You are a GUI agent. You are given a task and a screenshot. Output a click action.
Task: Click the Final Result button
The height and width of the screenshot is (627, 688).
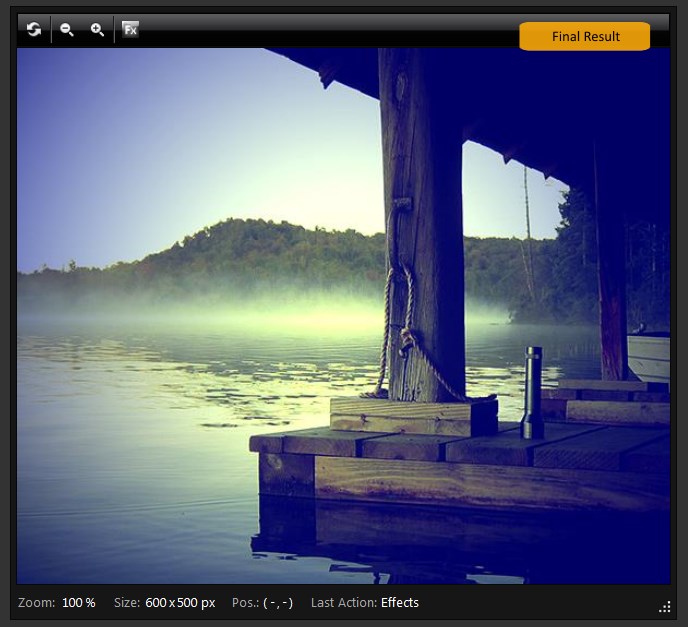coord(584,36)
